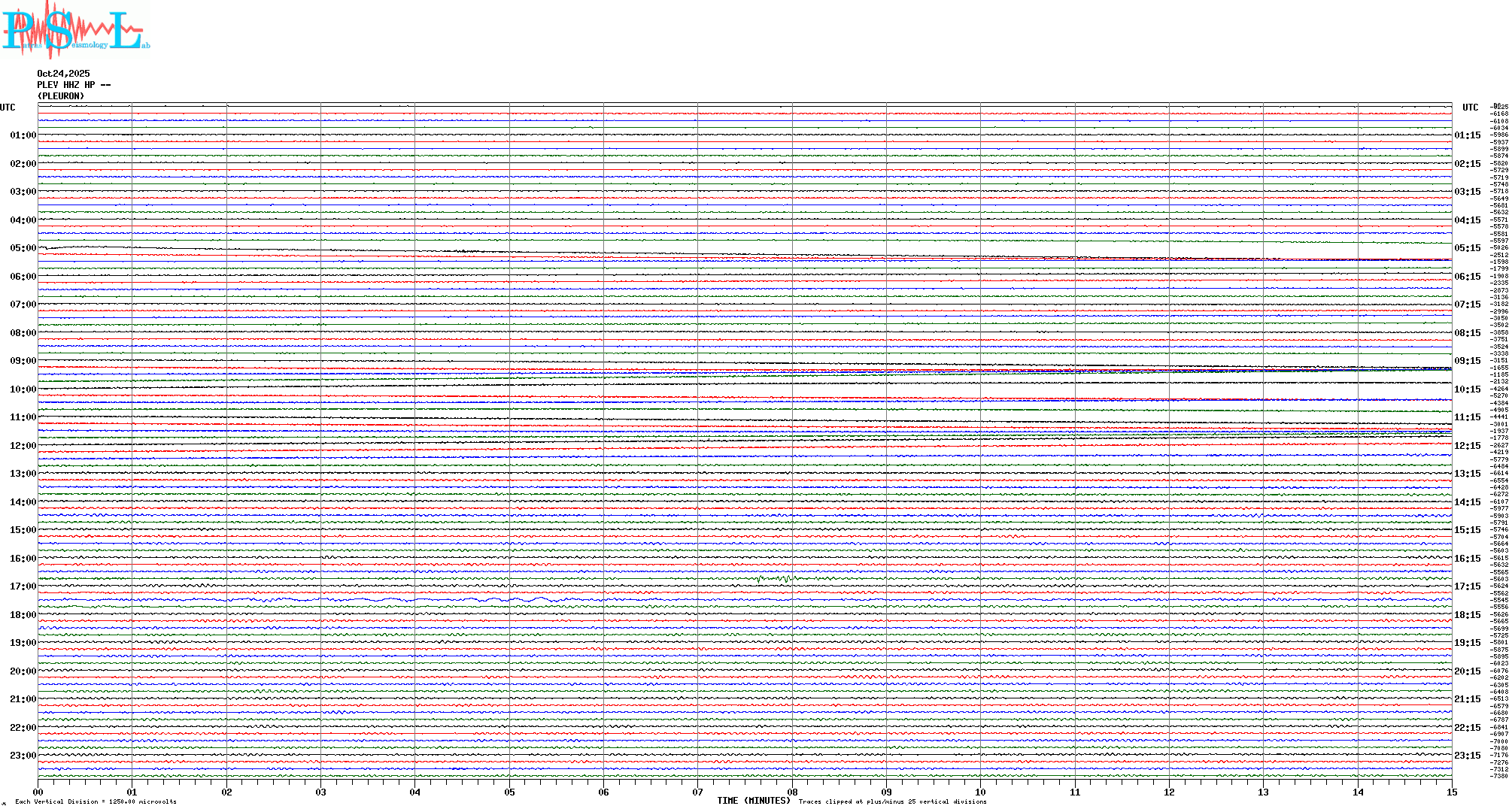Select the 17:00 hour label on left
Screen dimensions: 1512x812
click(23, 586)
